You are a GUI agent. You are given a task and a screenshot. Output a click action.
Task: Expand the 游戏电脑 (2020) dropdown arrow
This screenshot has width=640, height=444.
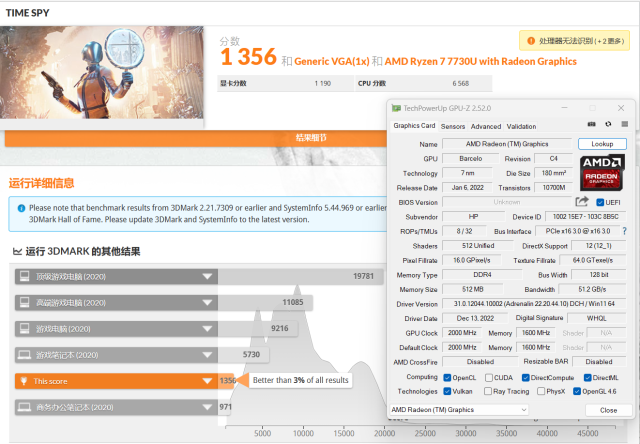207,329
